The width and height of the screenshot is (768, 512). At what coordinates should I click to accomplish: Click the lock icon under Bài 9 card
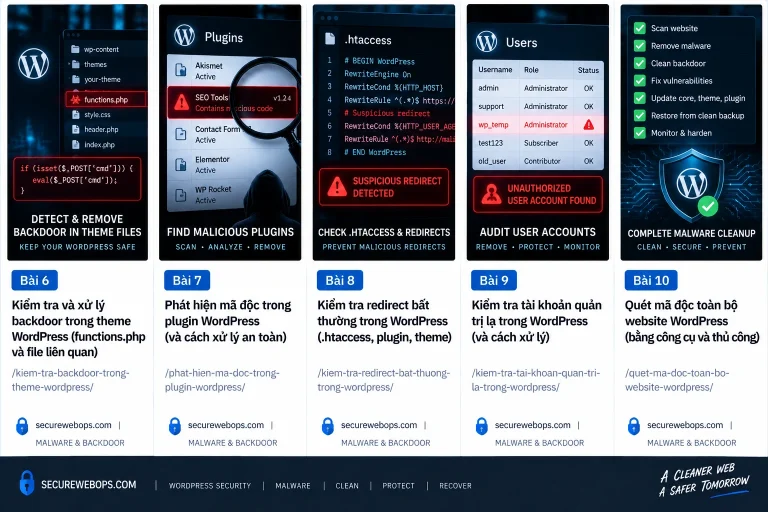click(x=481, y=426)
